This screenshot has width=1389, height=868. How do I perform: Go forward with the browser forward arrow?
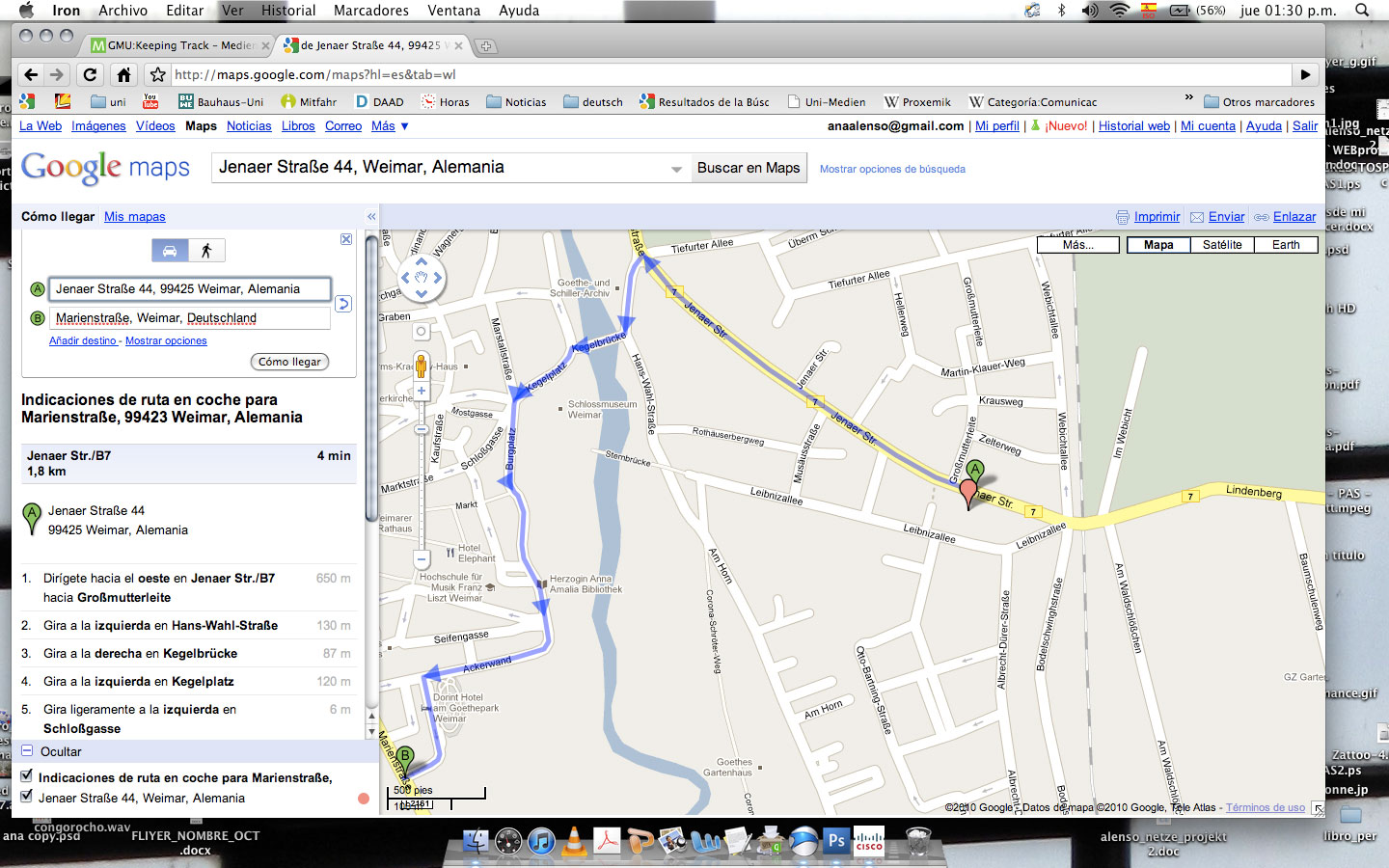(57, 74)
